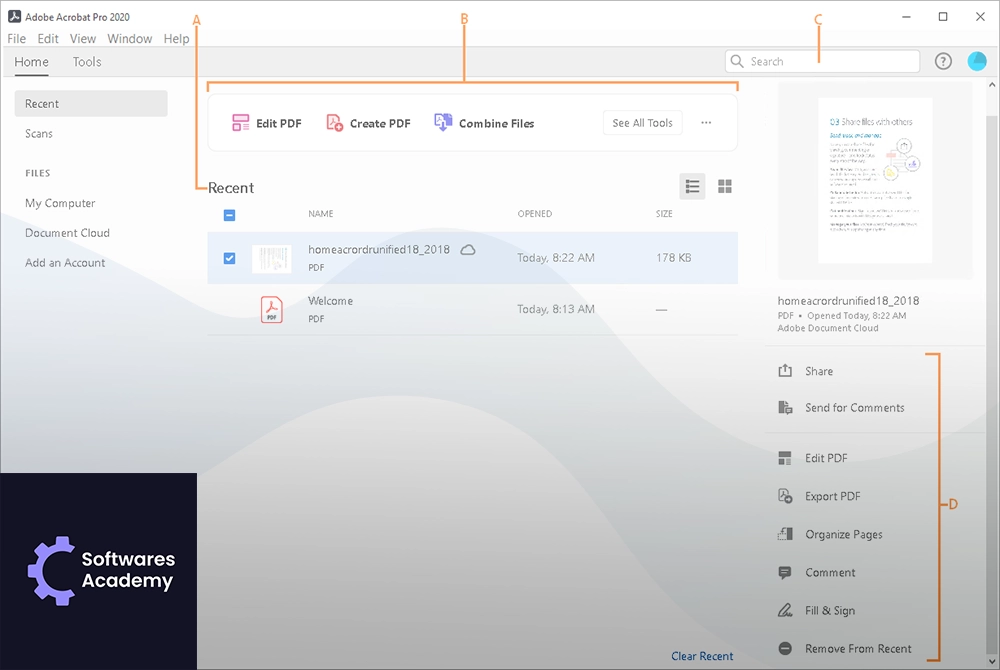Click the See All Tools button
The height and width of the screenshot is (670, 1000).
coord(642,123)
